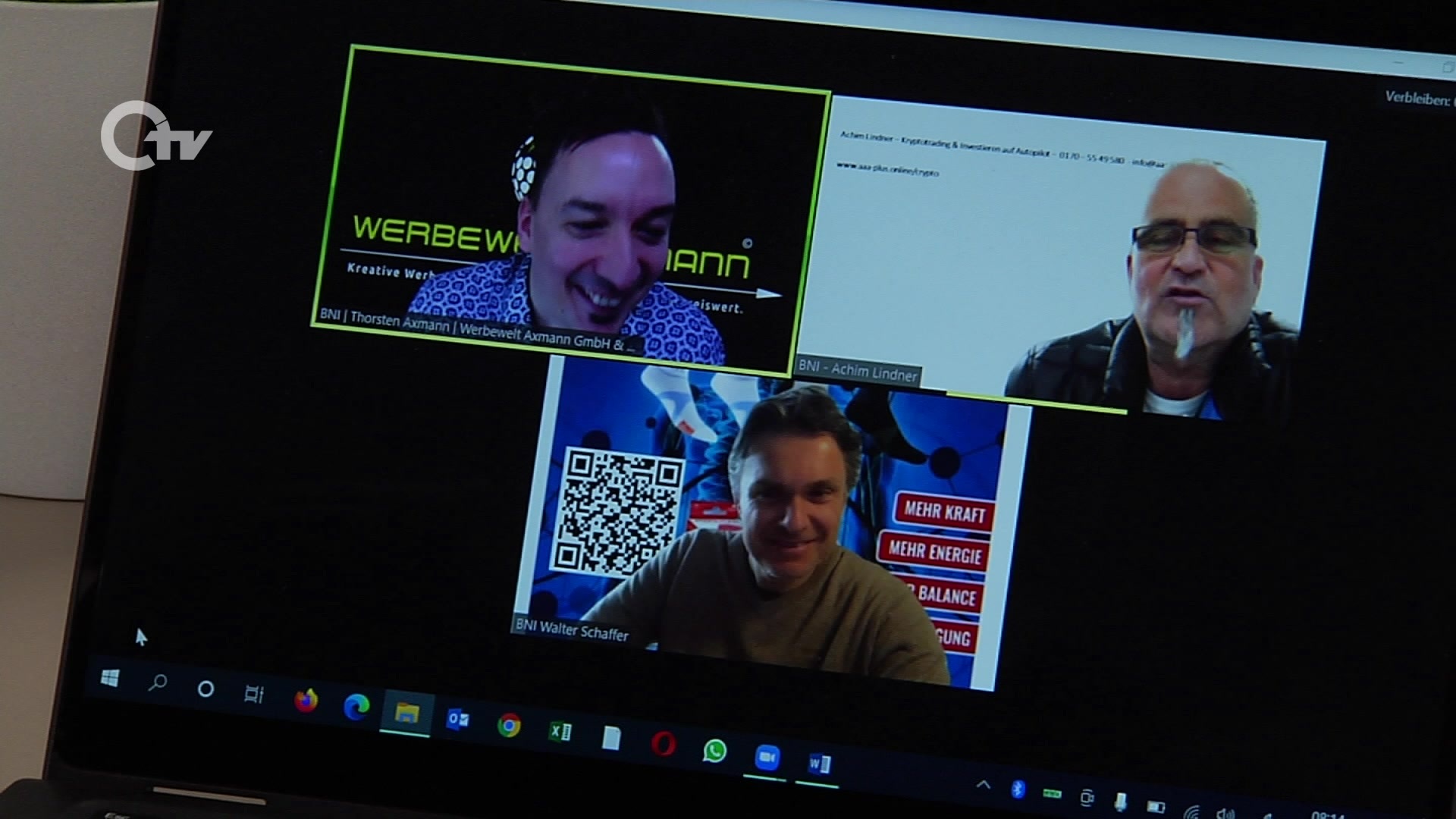This screenshot has width=1456, height=819.
Task: Open the blank document taskbar icon
Action: click(x=611, y=737)
